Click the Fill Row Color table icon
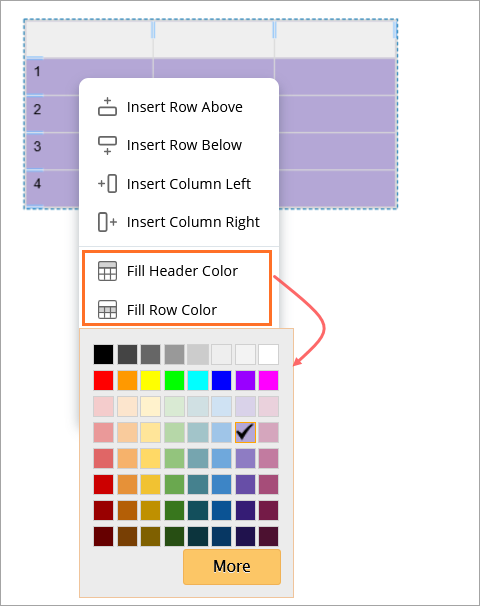 107,310
